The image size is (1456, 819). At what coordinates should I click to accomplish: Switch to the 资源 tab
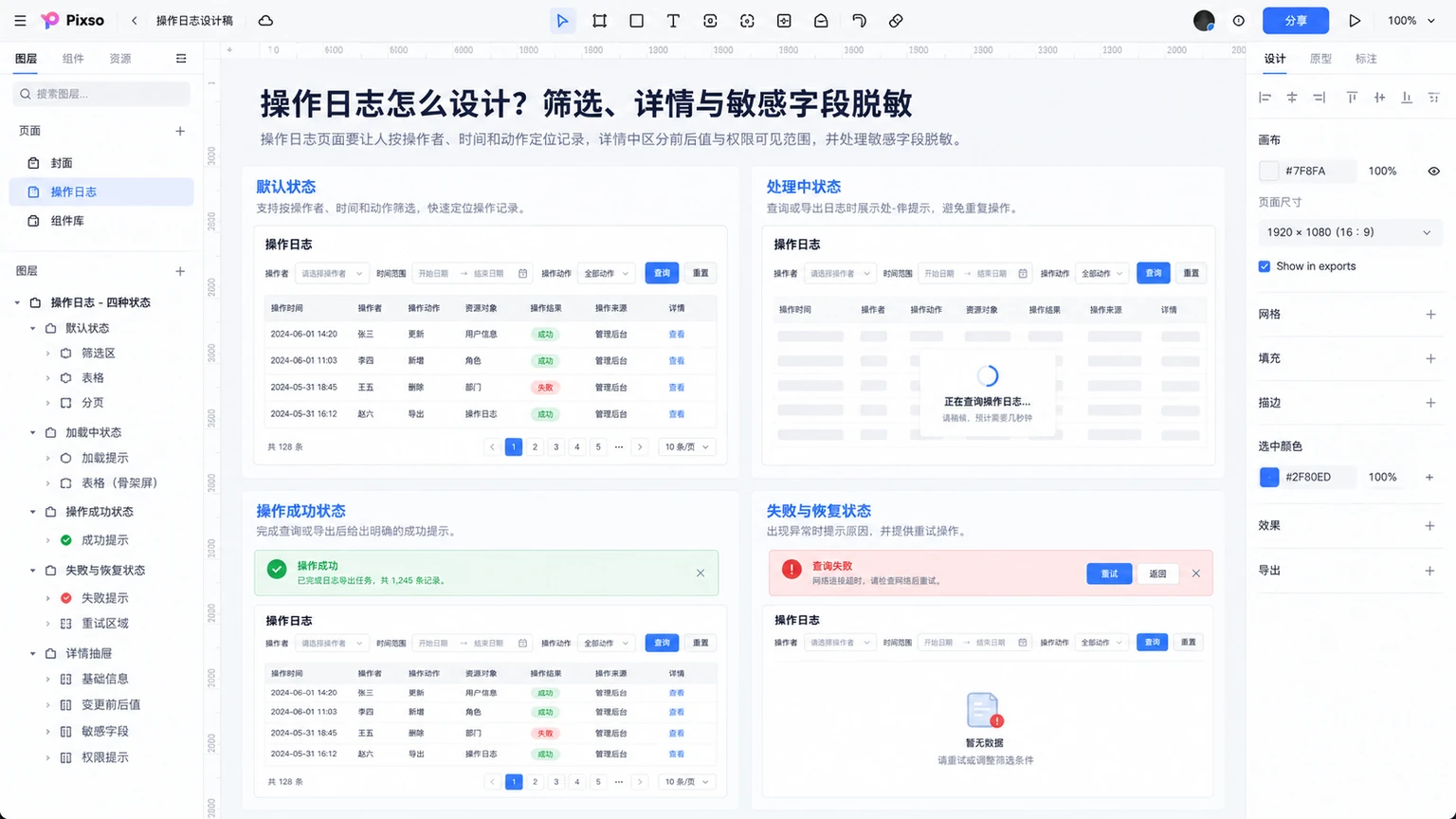click(120, 59)
